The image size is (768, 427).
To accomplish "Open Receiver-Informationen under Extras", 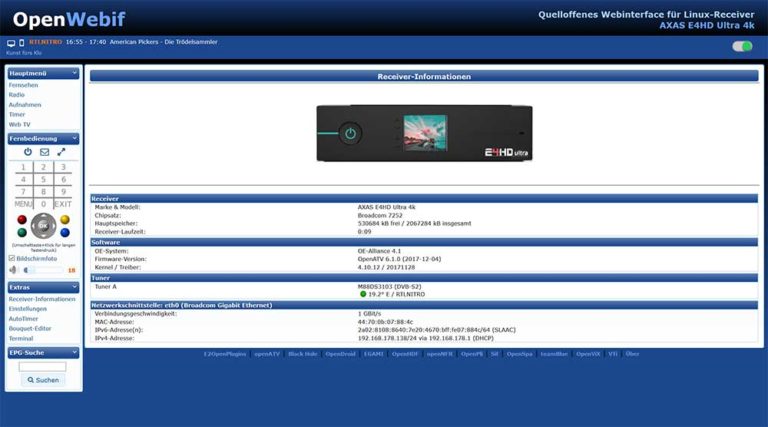I will [42, 299].
